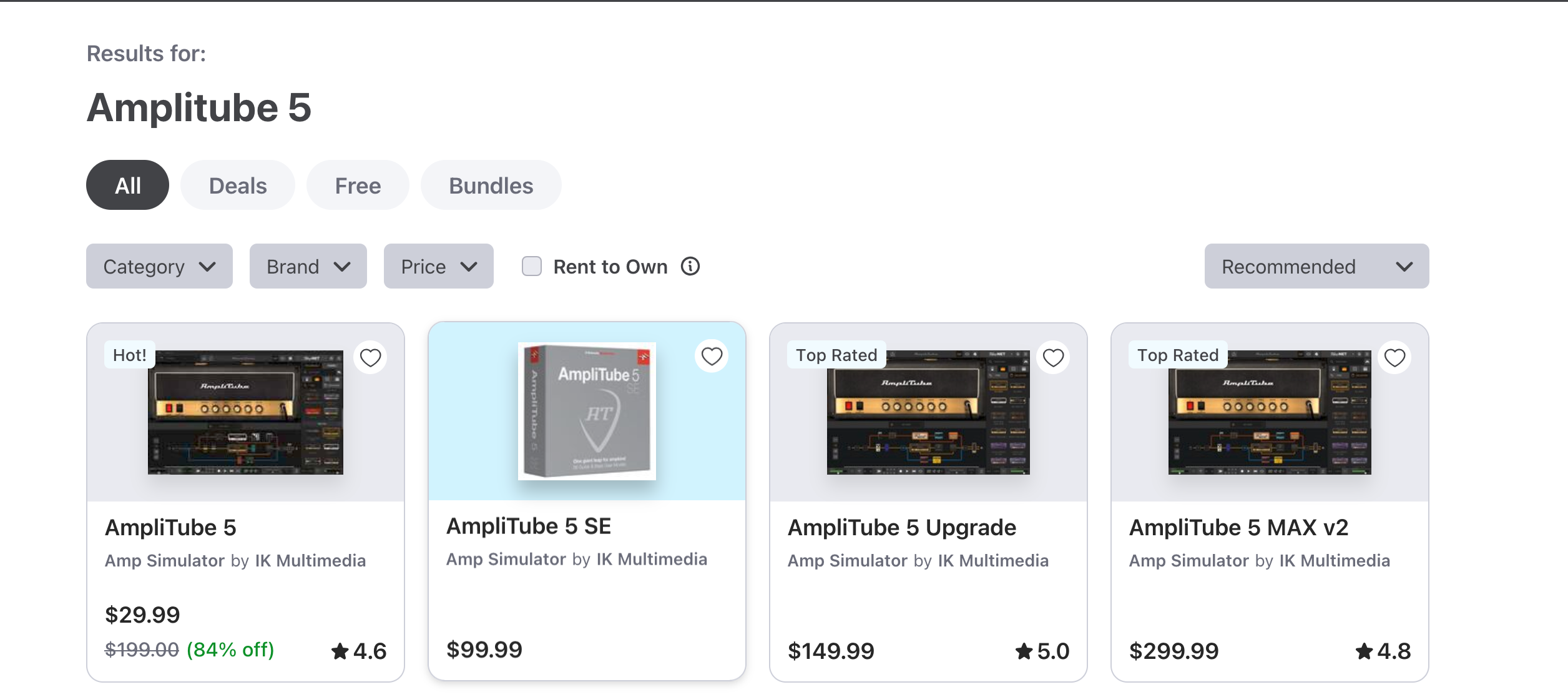Select the Free filter tab
The width and height of the screenshot is (1568, 697).
(358, 185)
